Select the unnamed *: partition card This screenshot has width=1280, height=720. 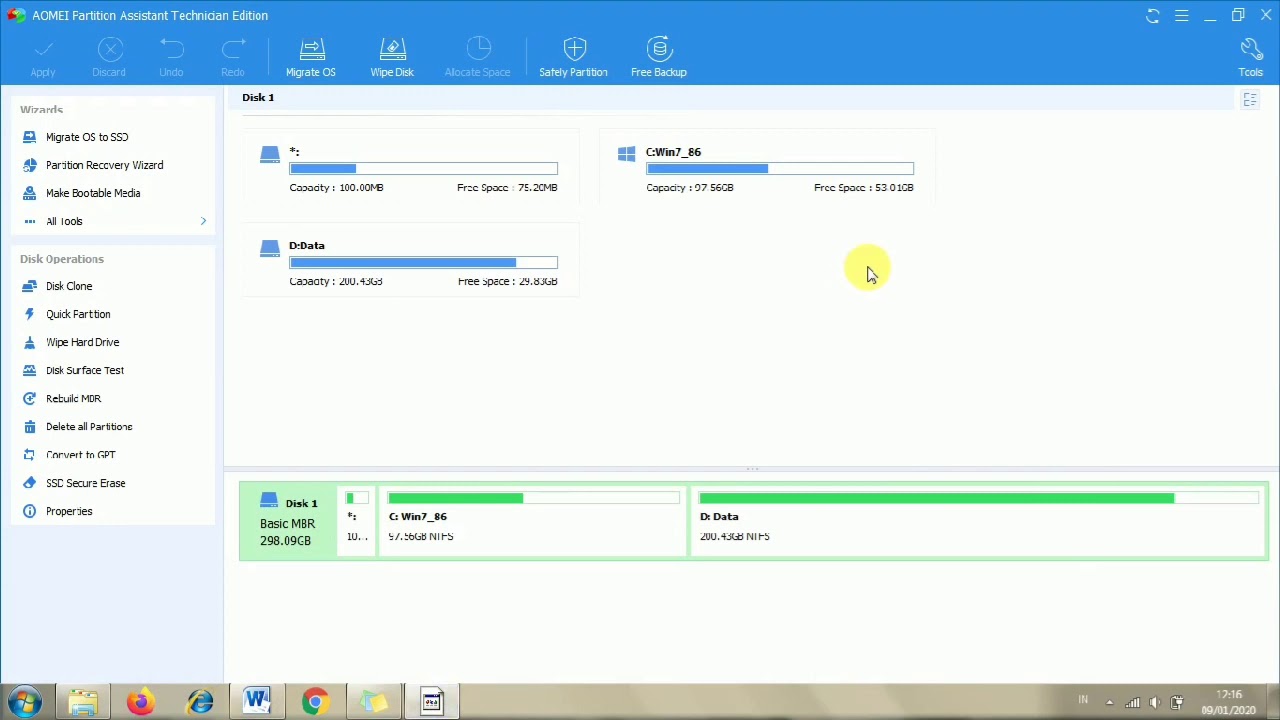click(410, 168)
